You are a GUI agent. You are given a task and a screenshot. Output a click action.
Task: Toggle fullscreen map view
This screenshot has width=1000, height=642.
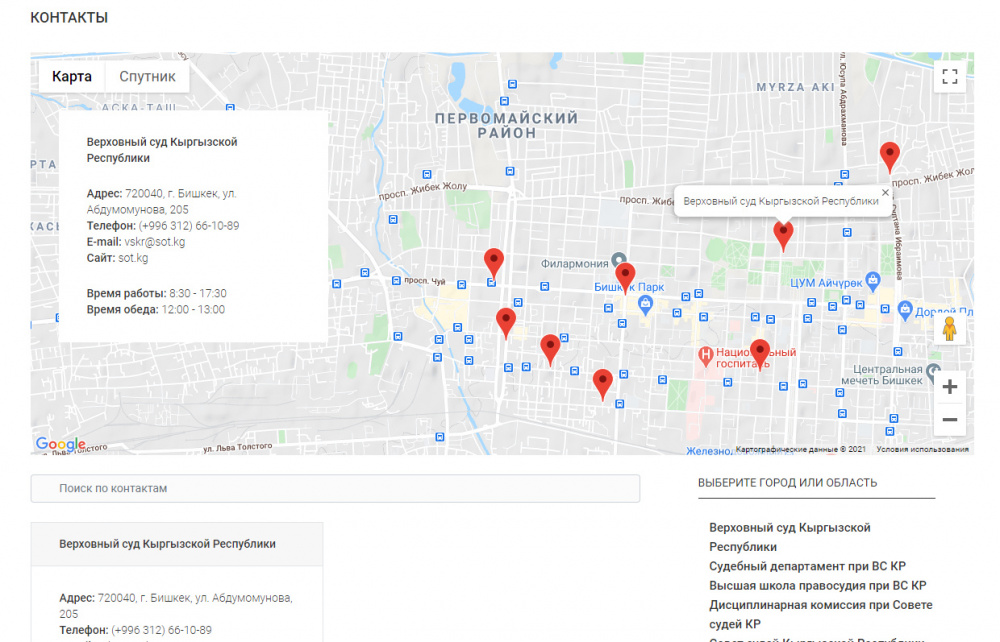coord(949,77)
